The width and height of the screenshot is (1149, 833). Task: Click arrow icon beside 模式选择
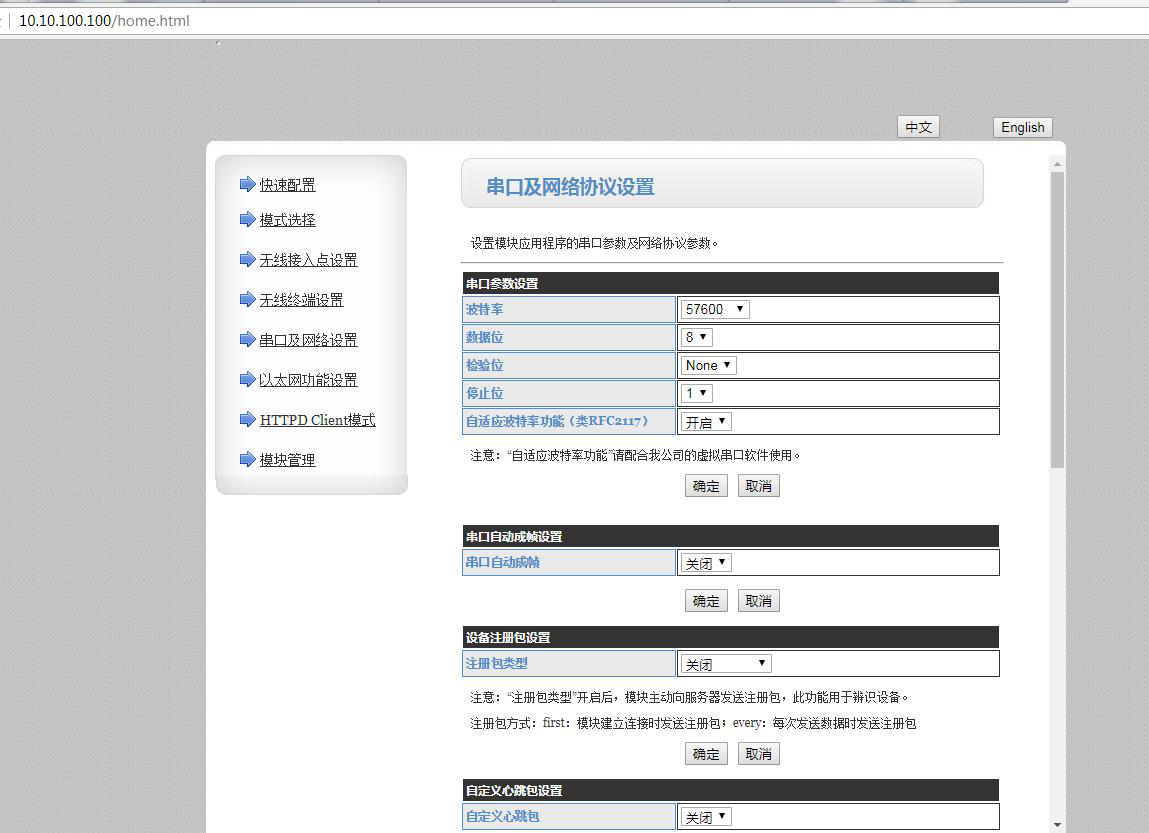pyautogui.click(x=247, y=219)
